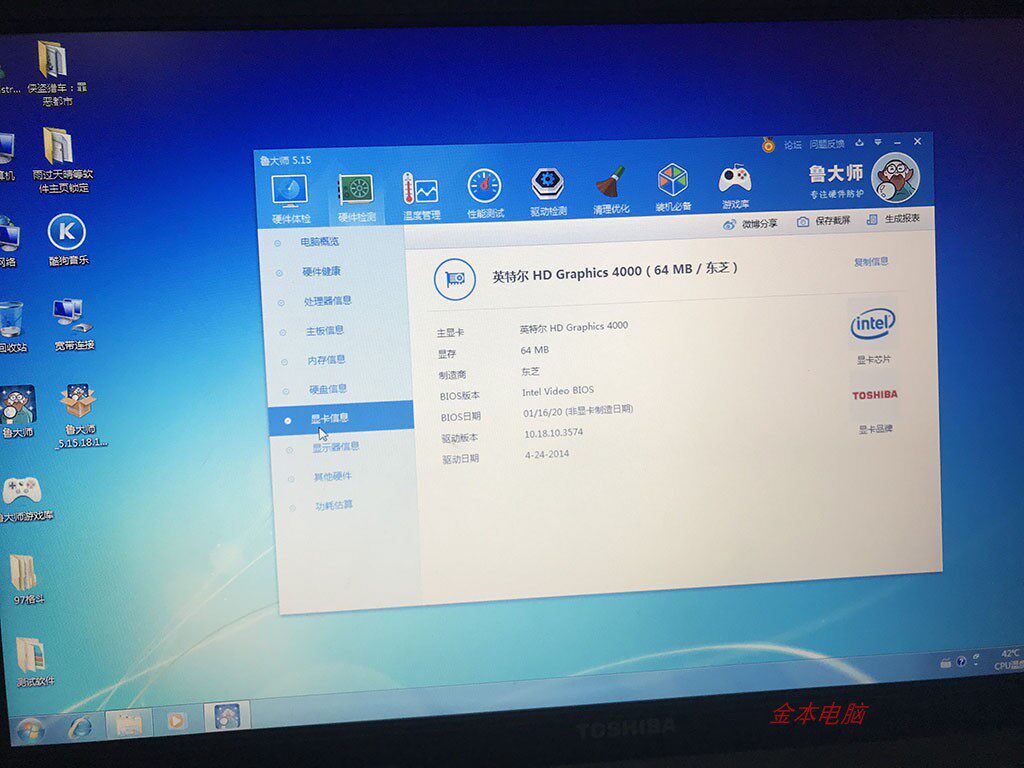Image resolution: width=1024 pixels, height=768 pixels.
Task: Click the skin icon in title bar
Action: [859, 142]
